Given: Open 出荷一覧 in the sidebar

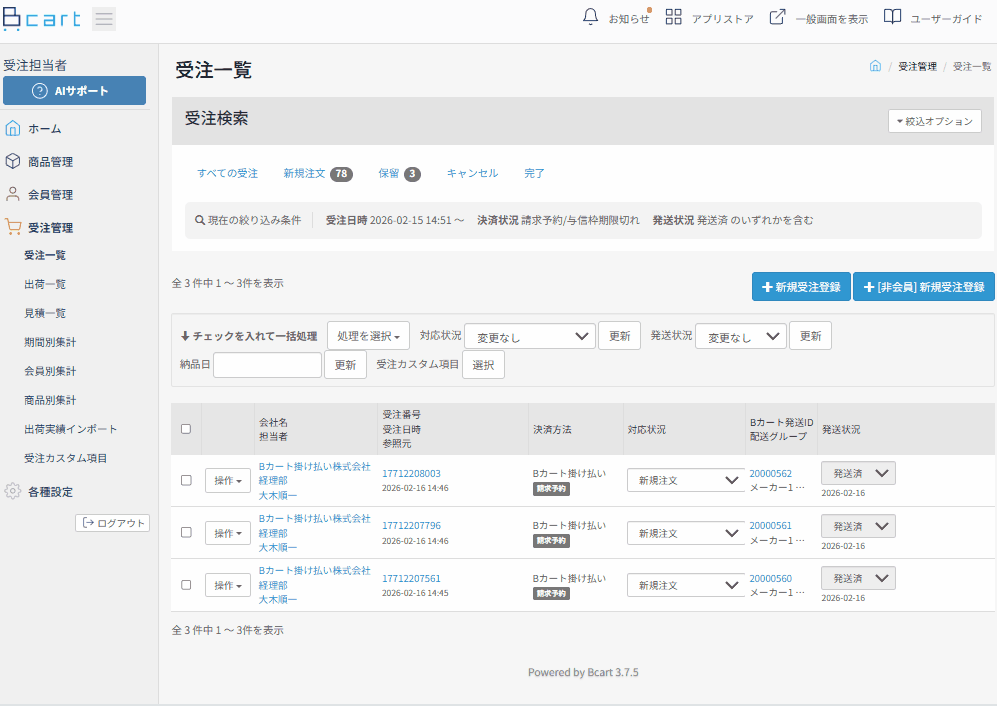Looking at the screenshot, I should [45, 284].
